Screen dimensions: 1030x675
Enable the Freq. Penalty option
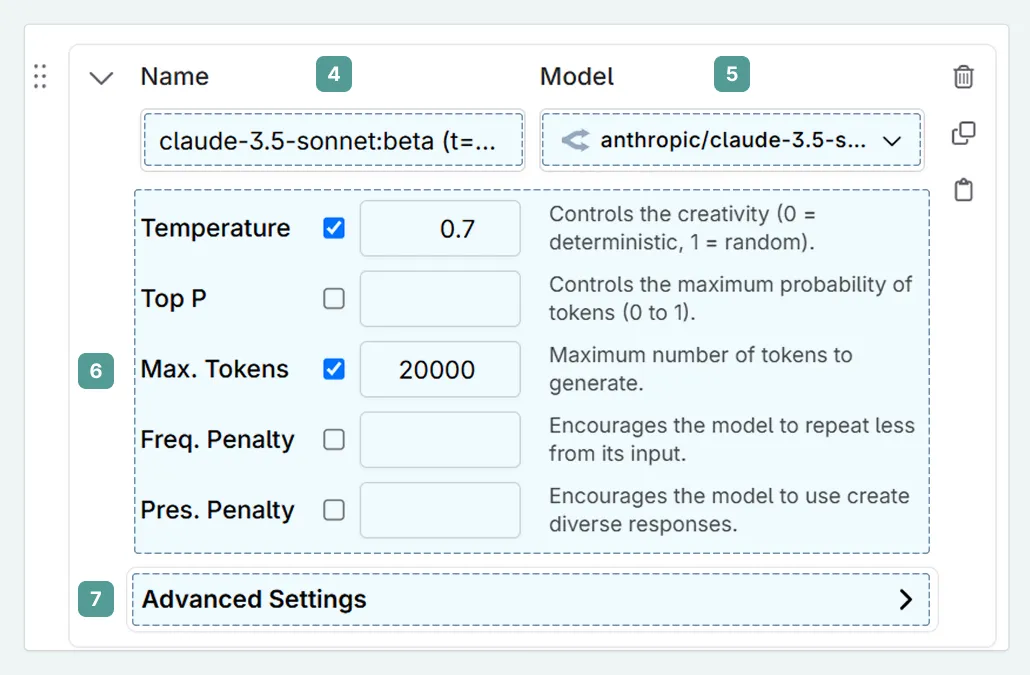(333, 439)
